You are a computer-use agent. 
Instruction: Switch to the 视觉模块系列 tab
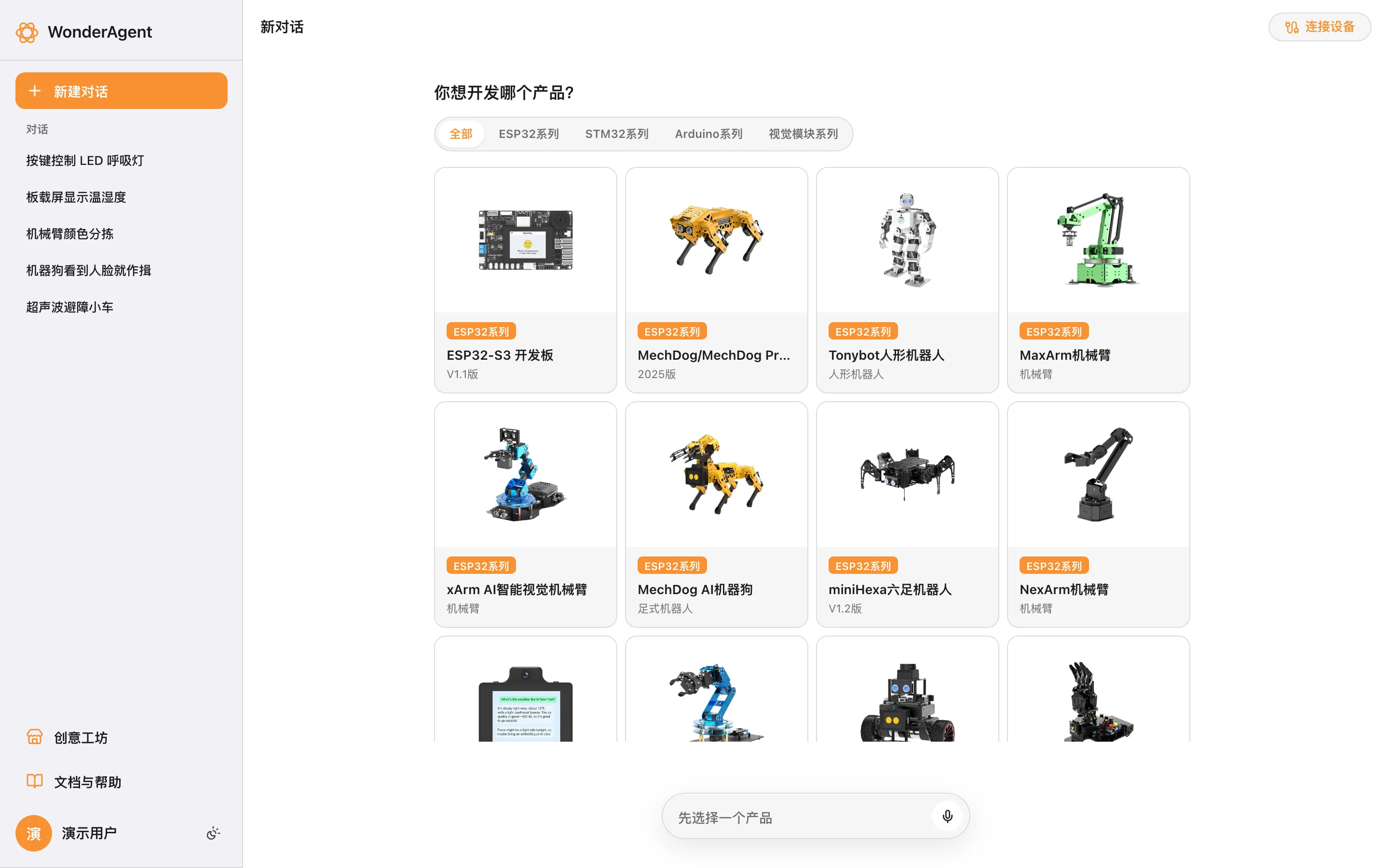tap(803, 134)
